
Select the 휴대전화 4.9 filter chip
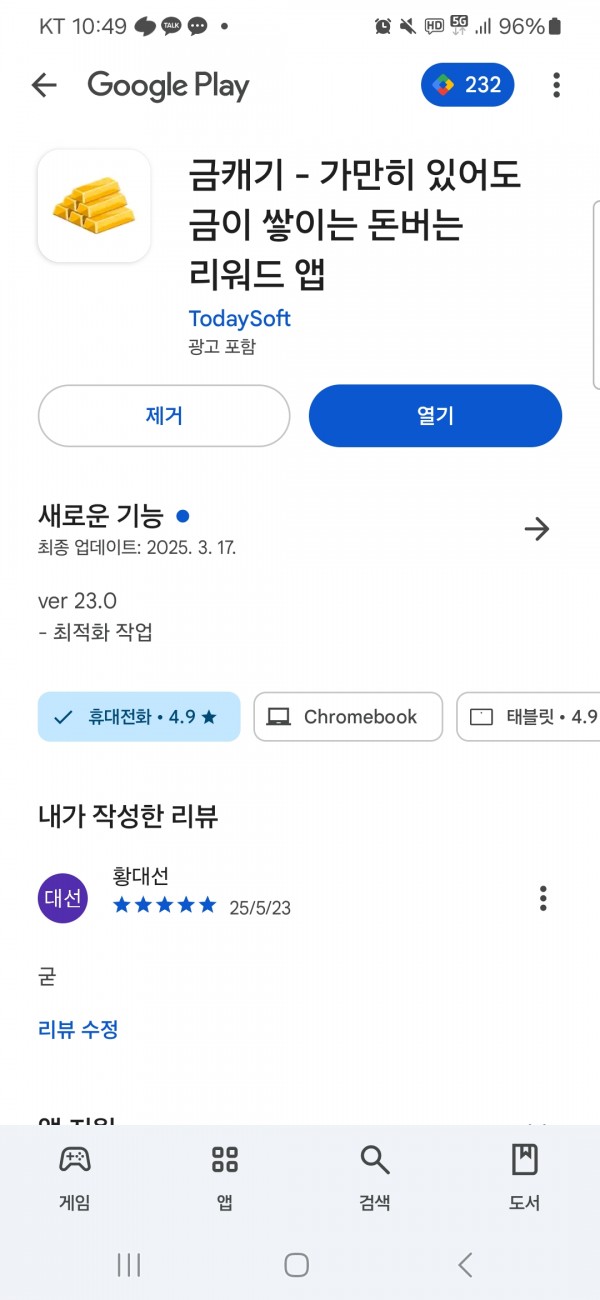[x=139, y=717]
